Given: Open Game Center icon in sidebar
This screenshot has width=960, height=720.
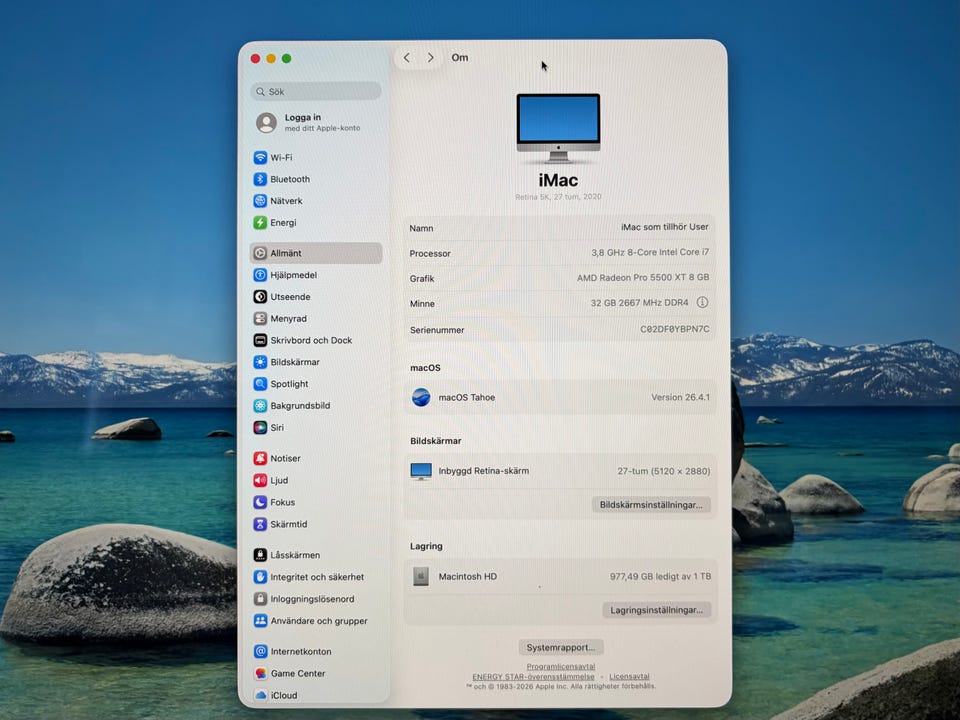Looking at the screenshot, I should 260,674.
